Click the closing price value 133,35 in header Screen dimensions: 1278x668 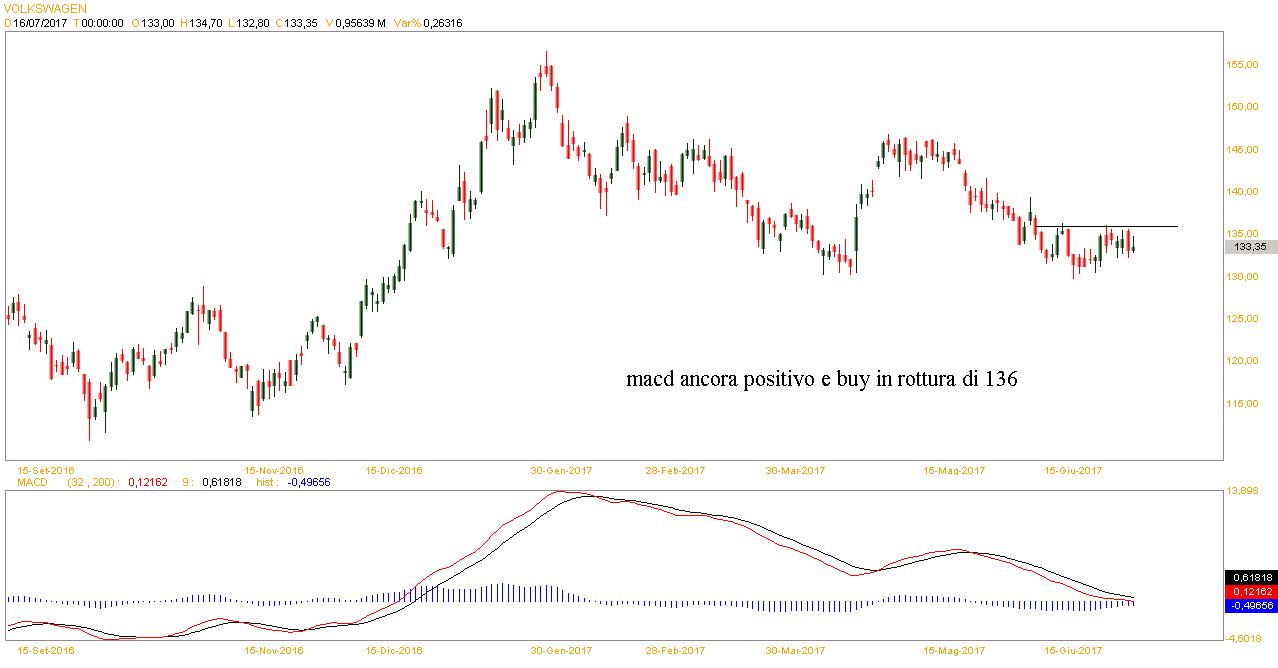299,23
